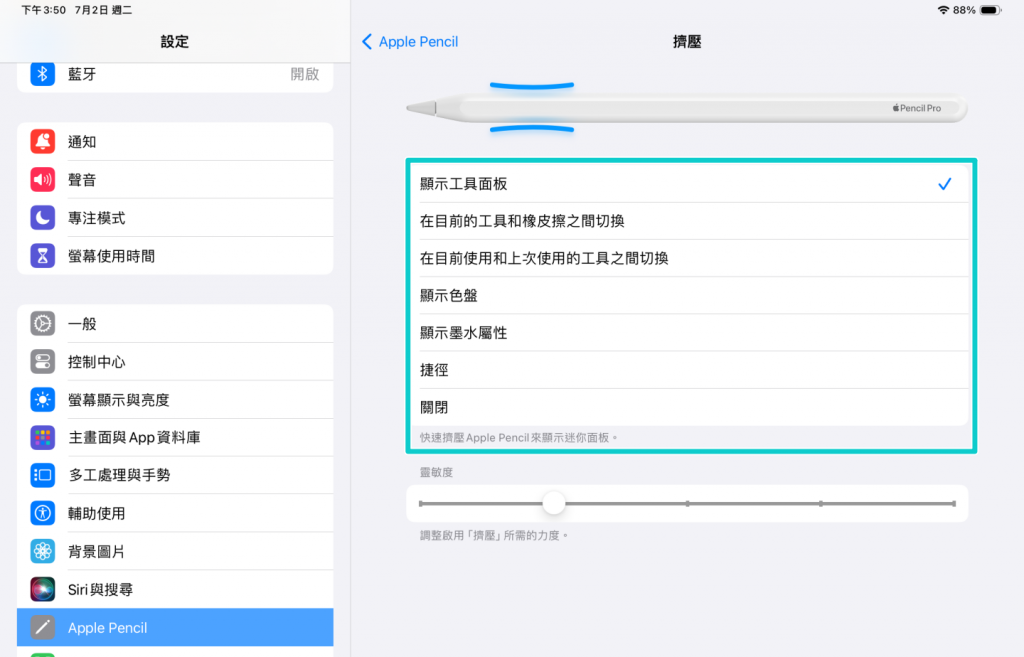Open Siri 與搜尋 settings
1024x657 pixels.
pyautogui.click(x=175, y=589)
